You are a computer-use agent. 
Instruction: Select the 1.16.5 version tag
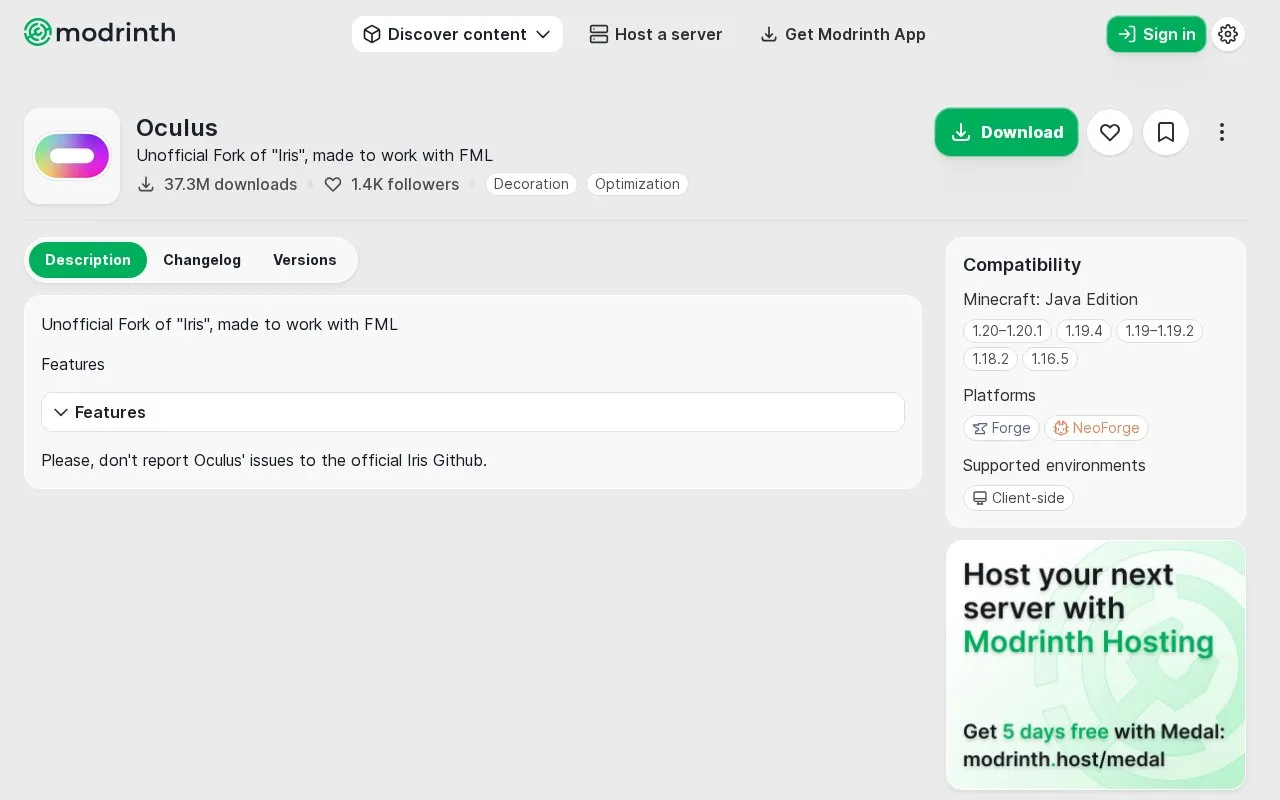tap(1050, 359)
